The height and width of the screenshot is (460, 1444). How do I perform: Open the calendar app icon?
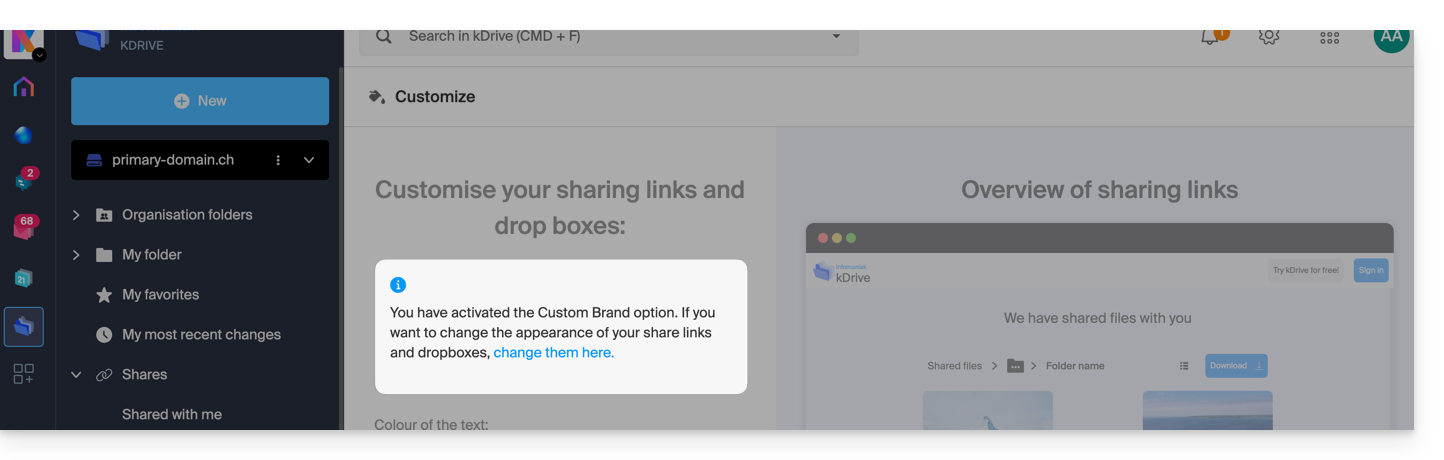(24, 278)
